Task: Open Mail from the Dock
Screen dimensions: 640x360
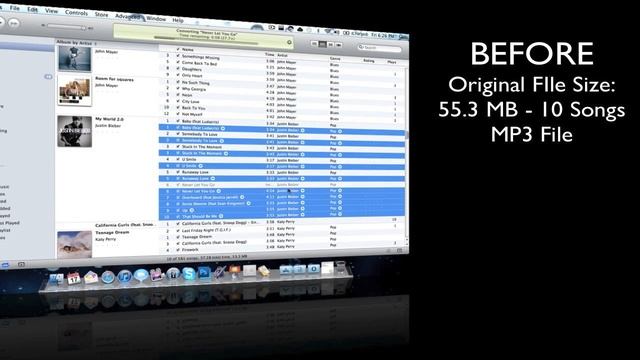Action: tap(91, 278)
